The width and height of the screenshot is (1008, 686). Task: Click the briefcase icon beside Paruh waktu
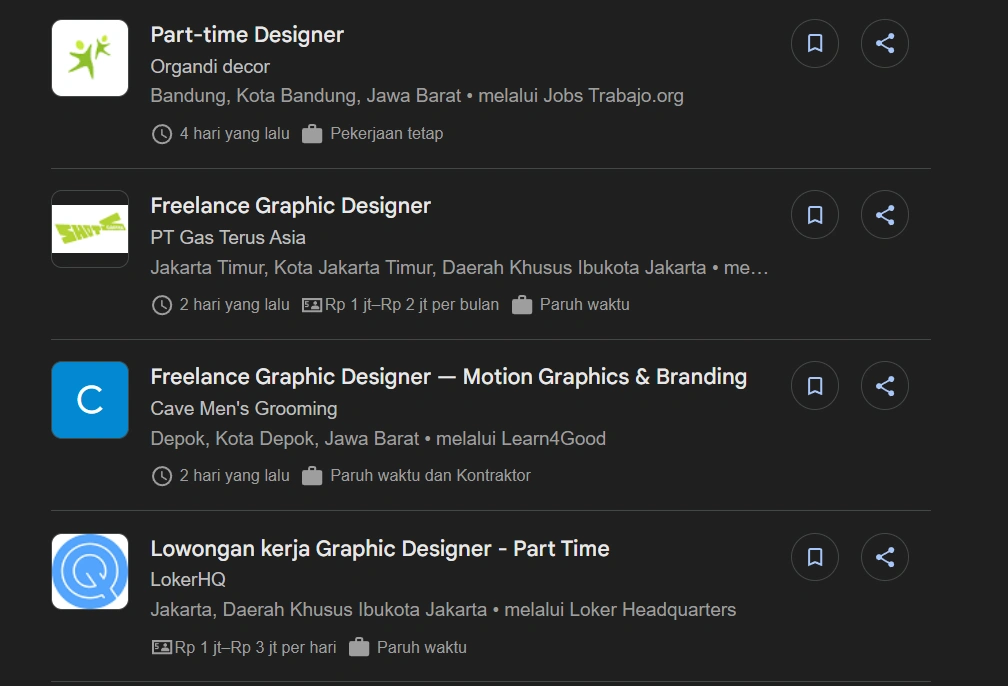point(521,304)
